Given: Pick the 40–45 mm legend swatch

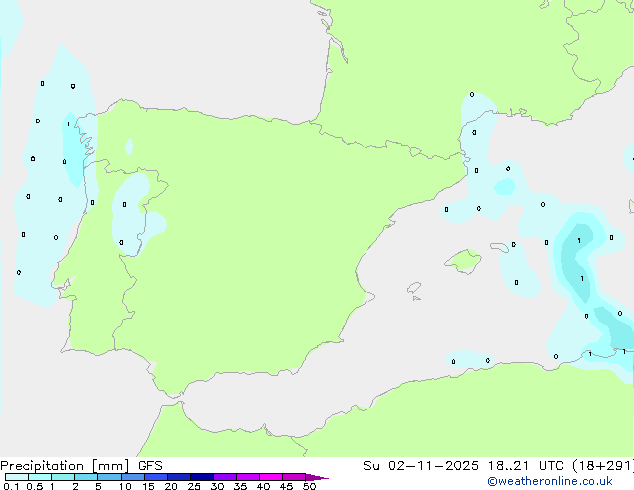Looking at the screenshot, I should pyautogui.click(x=271, y=477).
